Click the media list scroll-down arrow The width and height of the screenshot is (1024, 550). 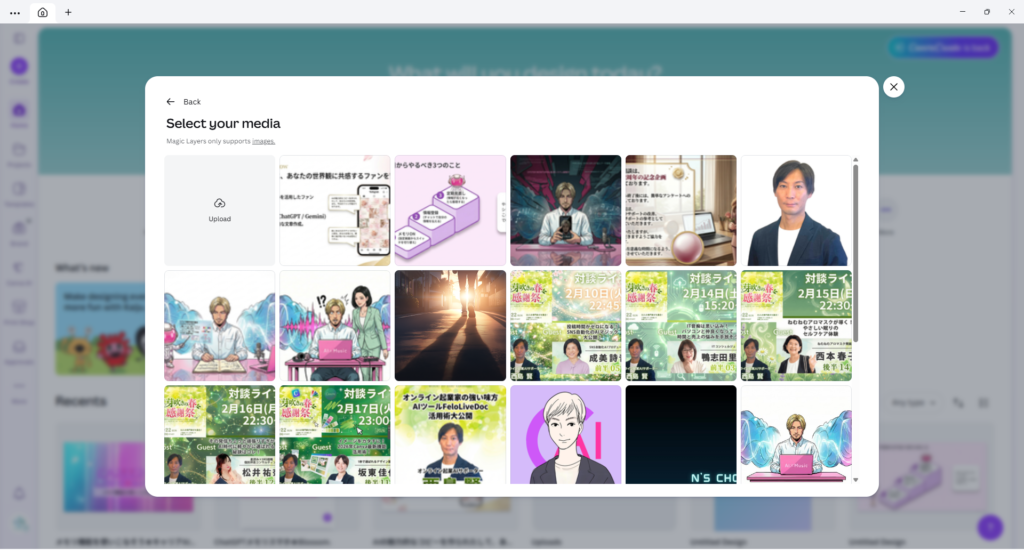855,480
